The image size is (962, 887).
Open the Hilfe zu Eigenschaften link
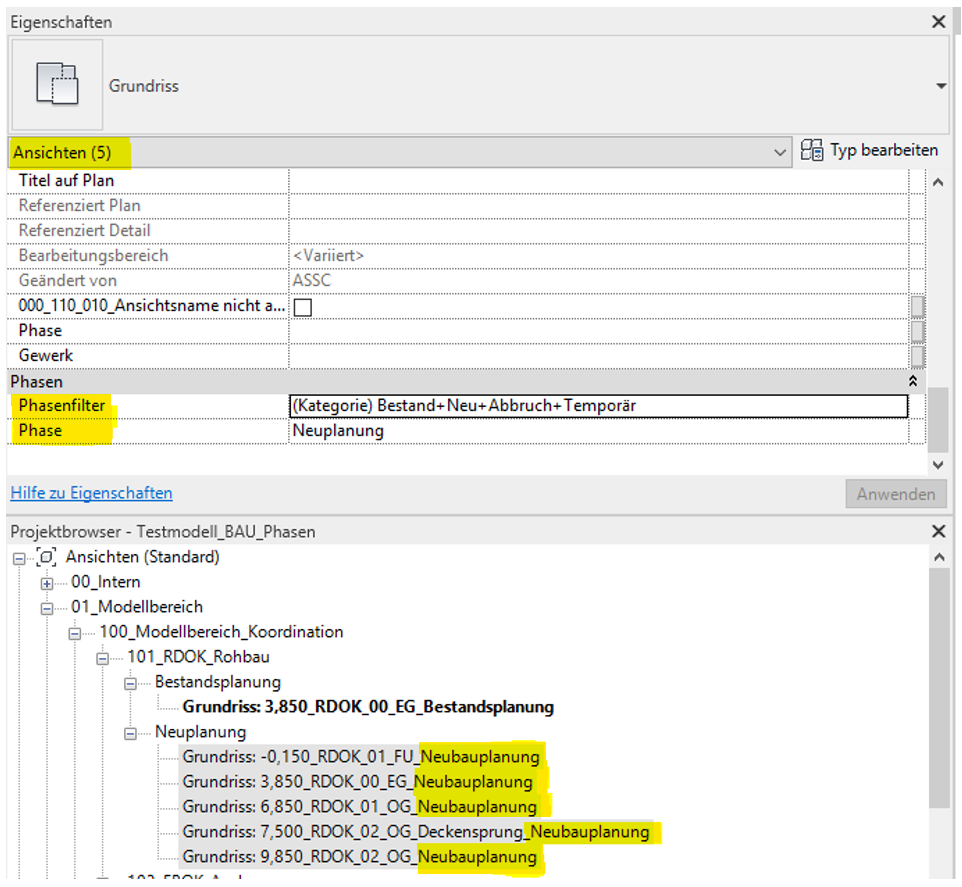click(91, 493)
